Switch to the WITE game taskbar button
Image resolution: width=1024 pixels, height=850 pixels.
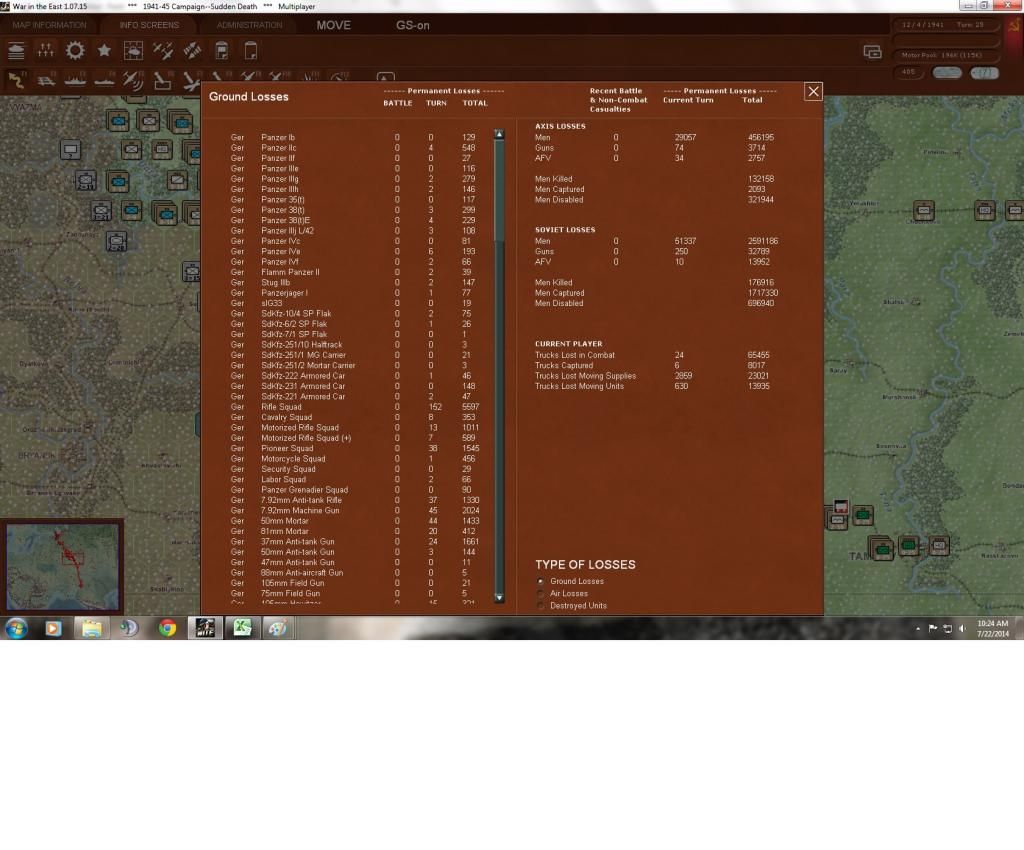coord(205,628)
